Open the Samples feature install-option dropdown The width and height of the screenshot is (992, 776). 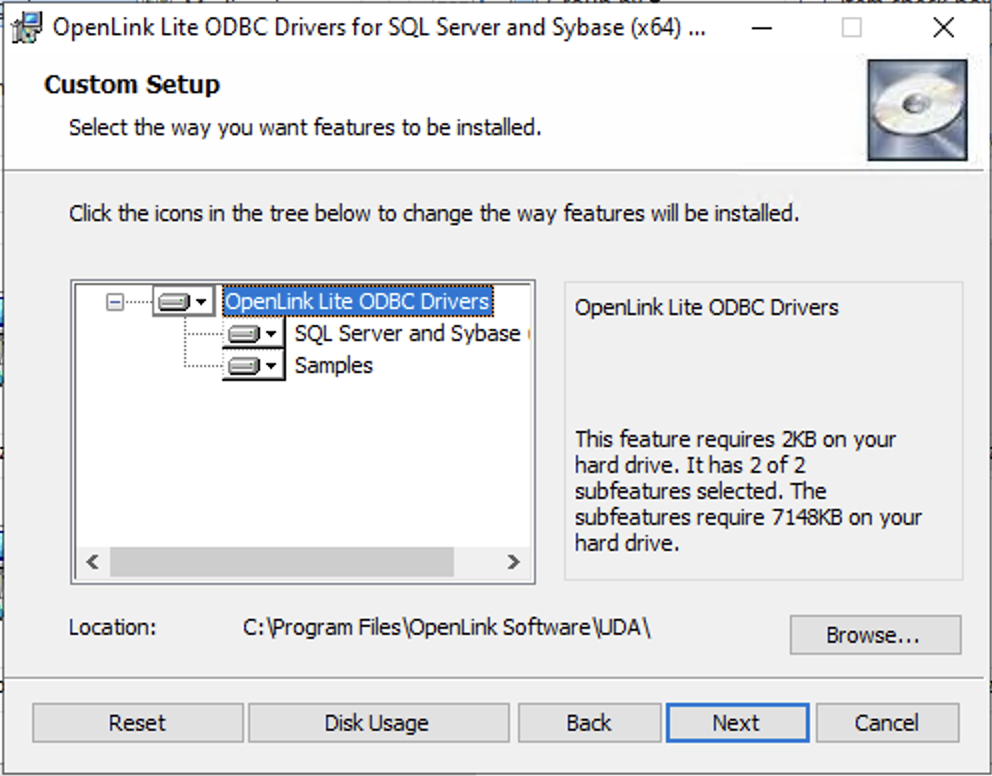coord(254,366)
